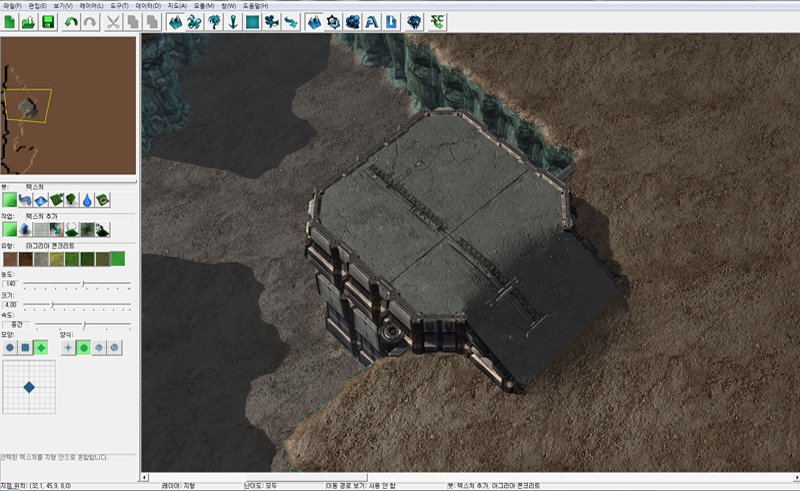Select the Water brush droplet icon
The image size is (800, 491).
87,200
